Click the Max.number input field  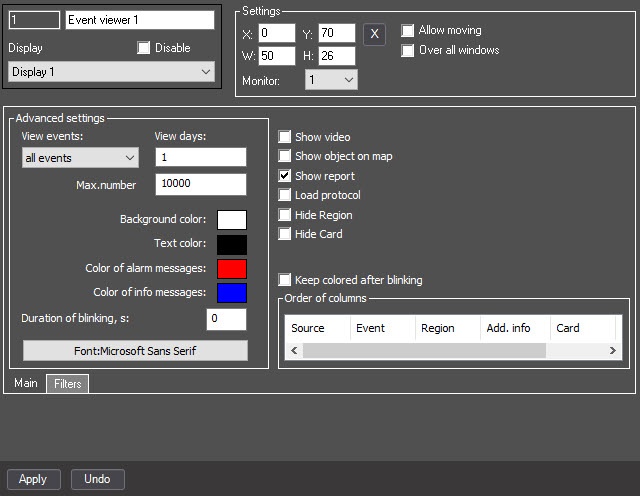click(200, 184)
